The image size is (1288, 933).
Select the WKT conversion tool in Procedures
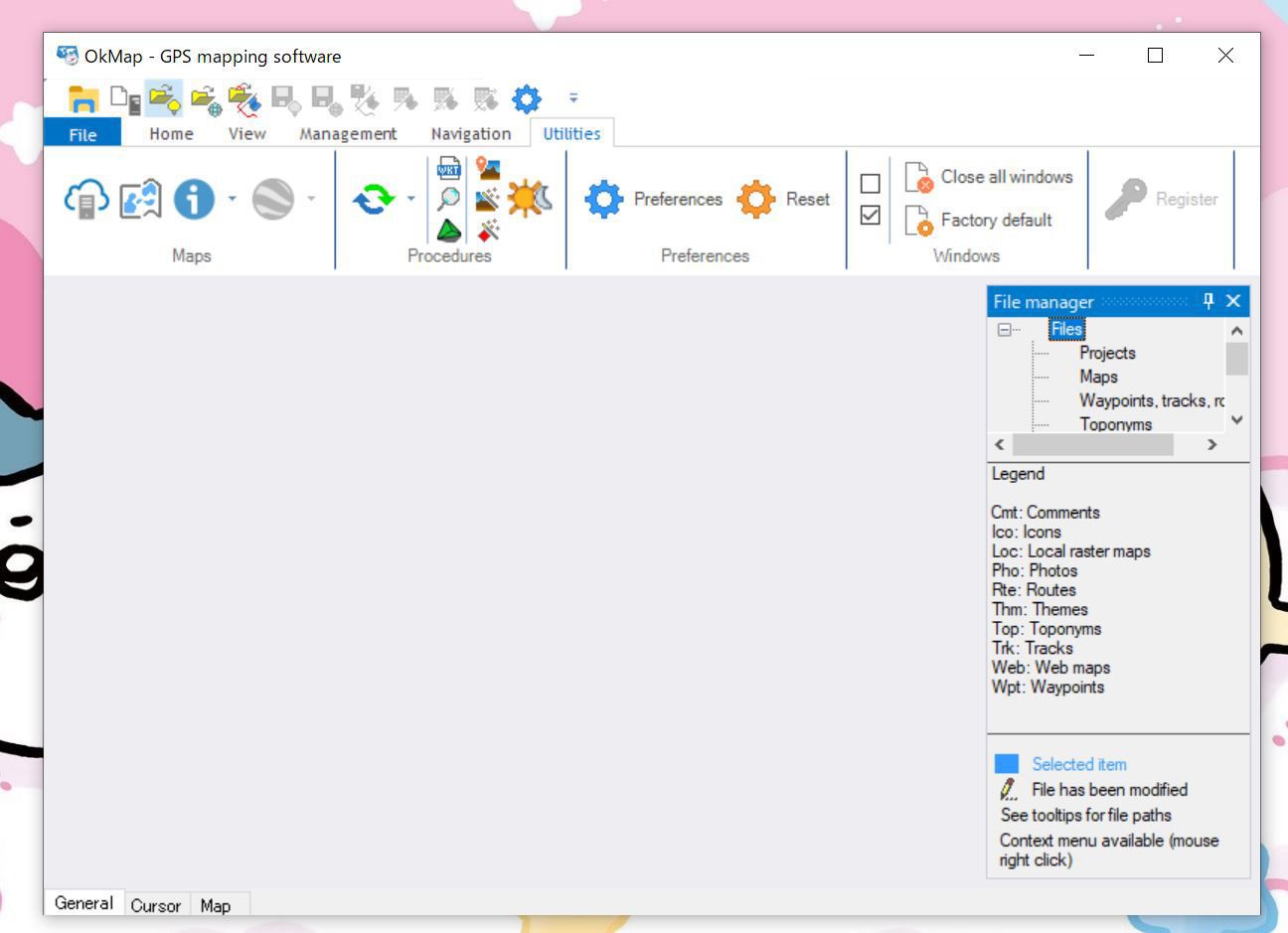[x=448, y=168]
